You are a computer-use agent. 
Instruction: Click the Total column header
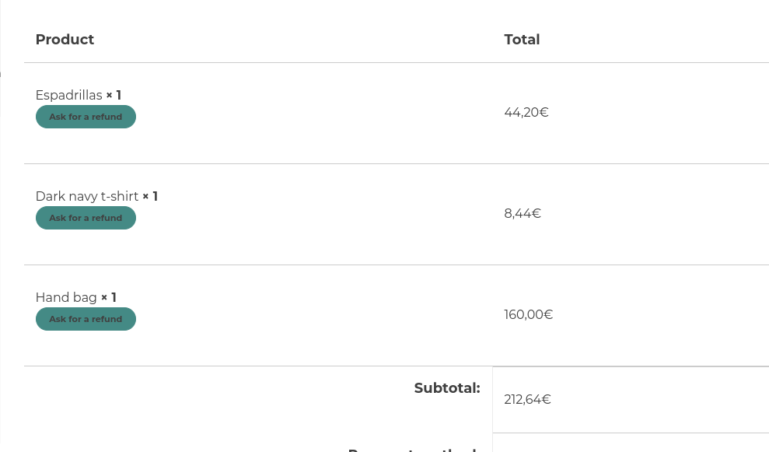coord(522,39)
